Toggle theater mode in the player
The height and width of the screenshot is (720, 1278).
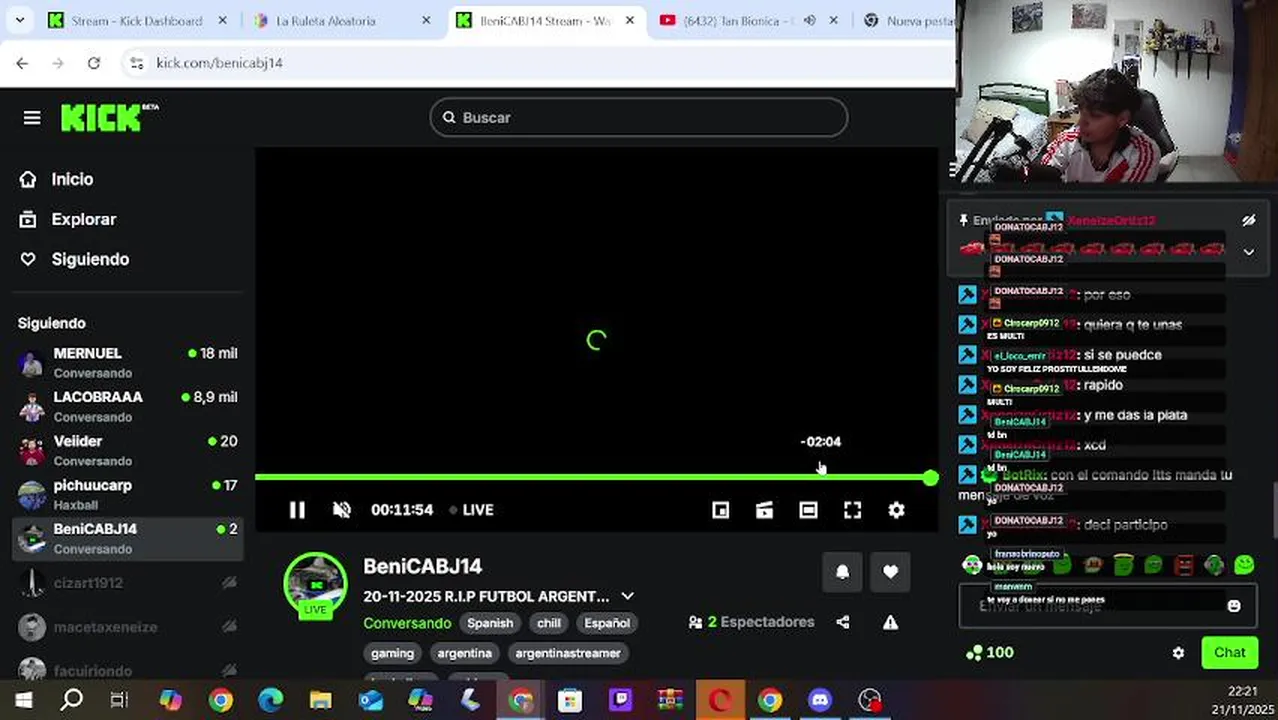808,510
